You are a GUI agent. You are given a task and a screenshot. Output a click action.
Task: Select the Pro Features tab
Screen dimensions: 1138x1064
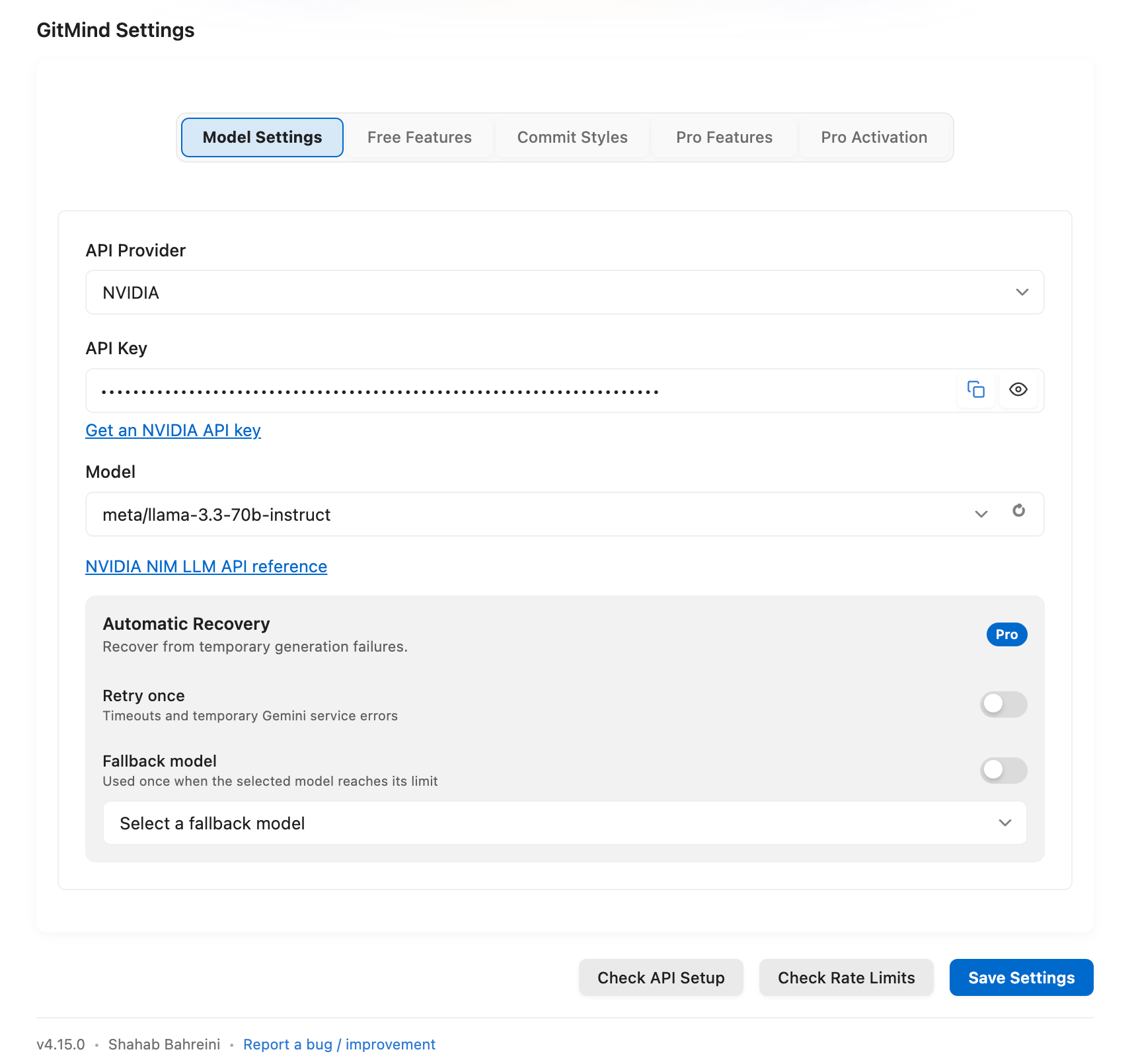click(x=724, y=137)
